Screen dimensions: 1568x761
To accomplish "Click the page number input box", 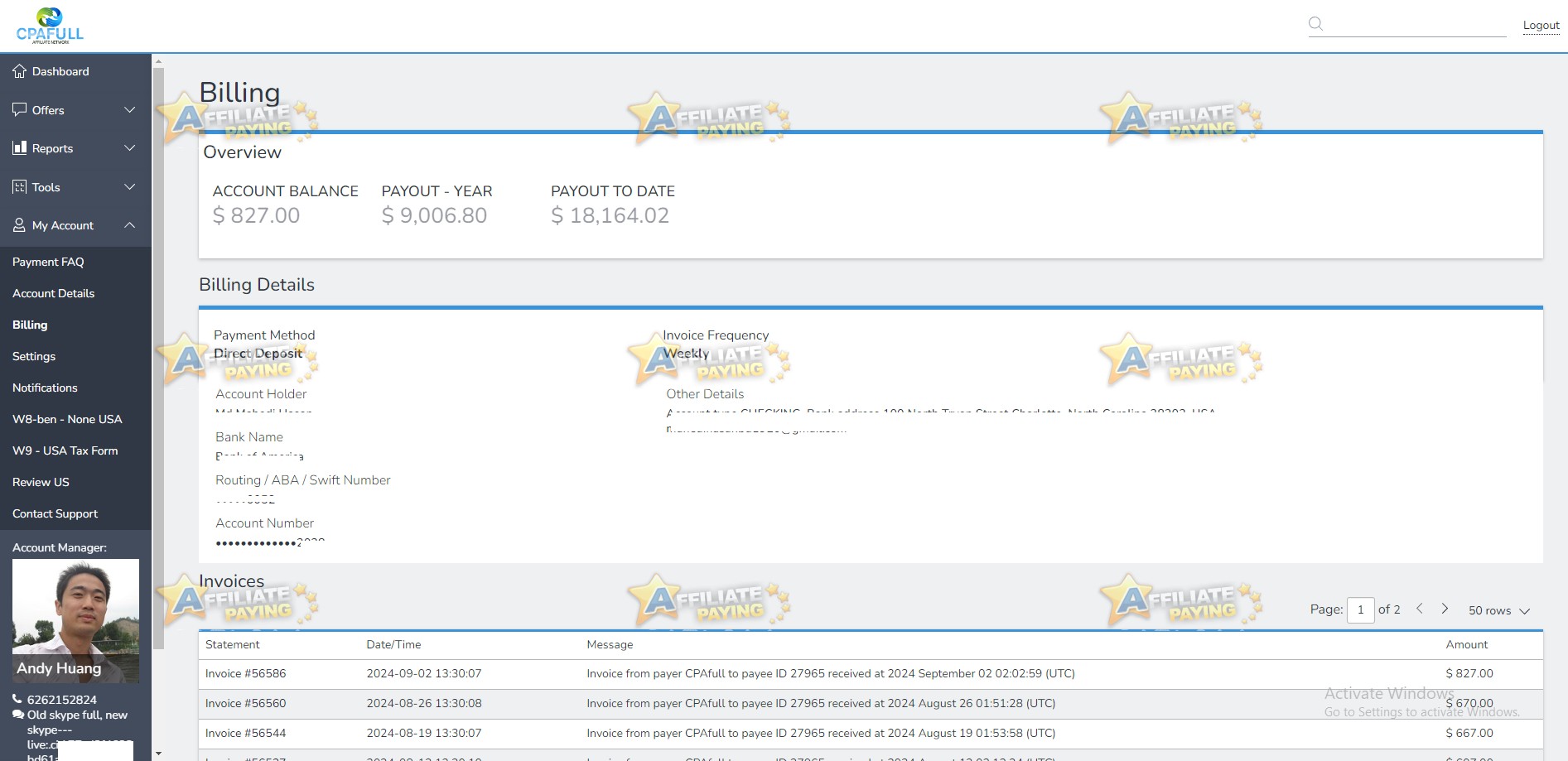I will point(1360,609).
